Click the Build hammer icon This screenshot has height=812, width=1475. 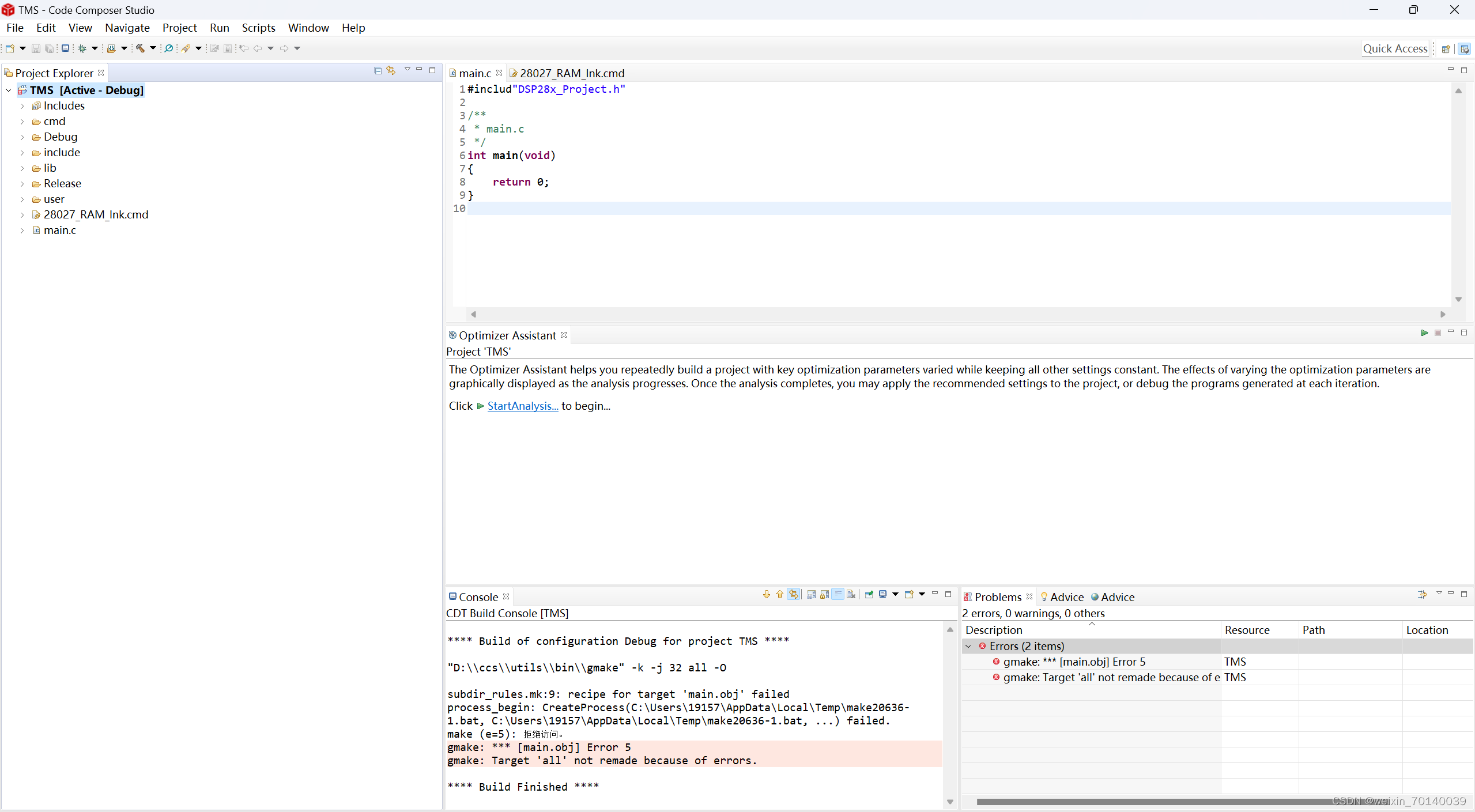(140, 48)
